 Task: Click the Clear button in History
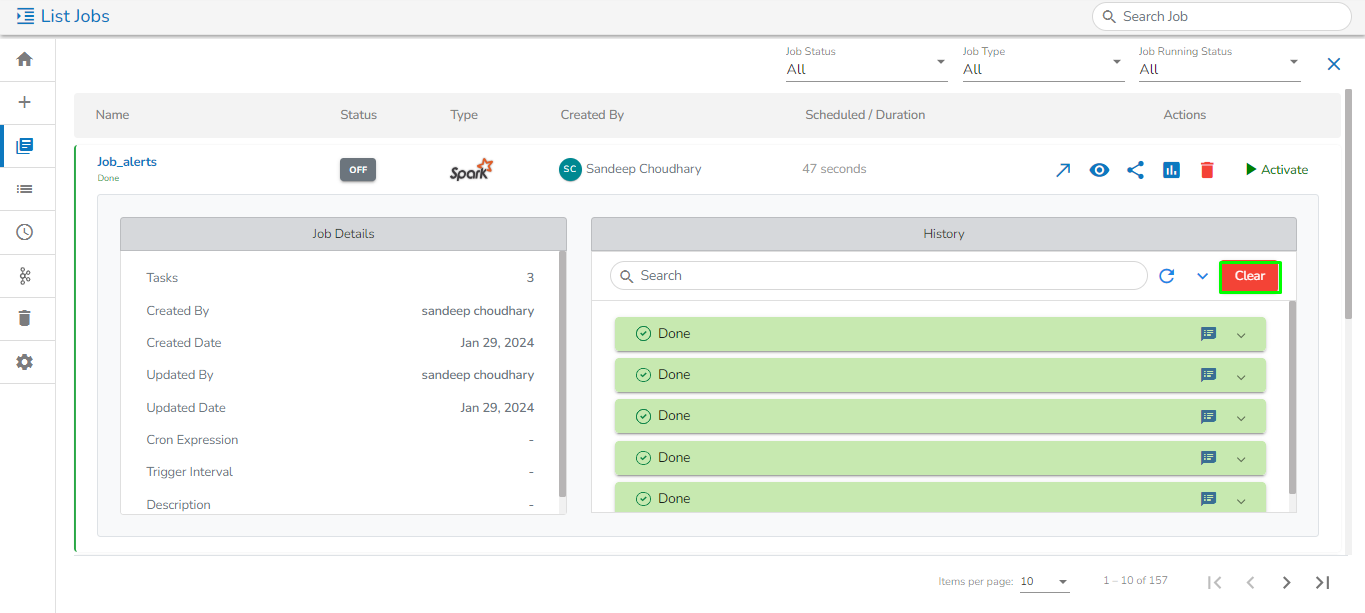[1250, 276]
